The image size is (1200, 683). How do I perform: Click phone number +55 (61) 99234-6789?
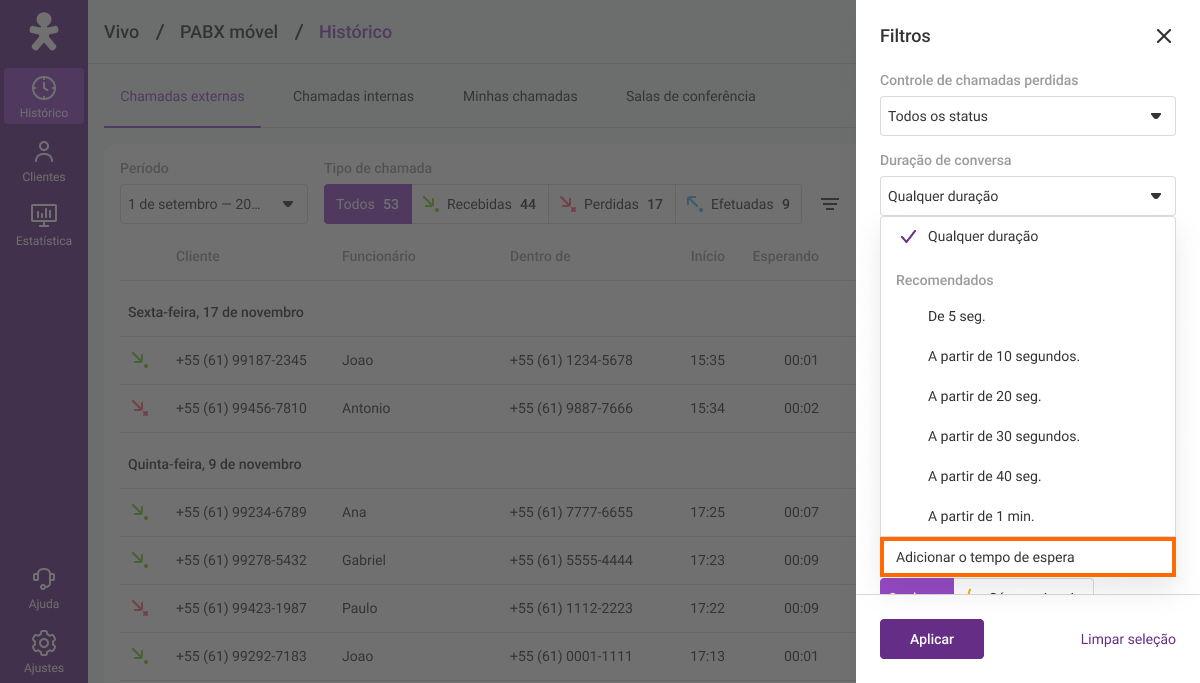pos(241,512)
